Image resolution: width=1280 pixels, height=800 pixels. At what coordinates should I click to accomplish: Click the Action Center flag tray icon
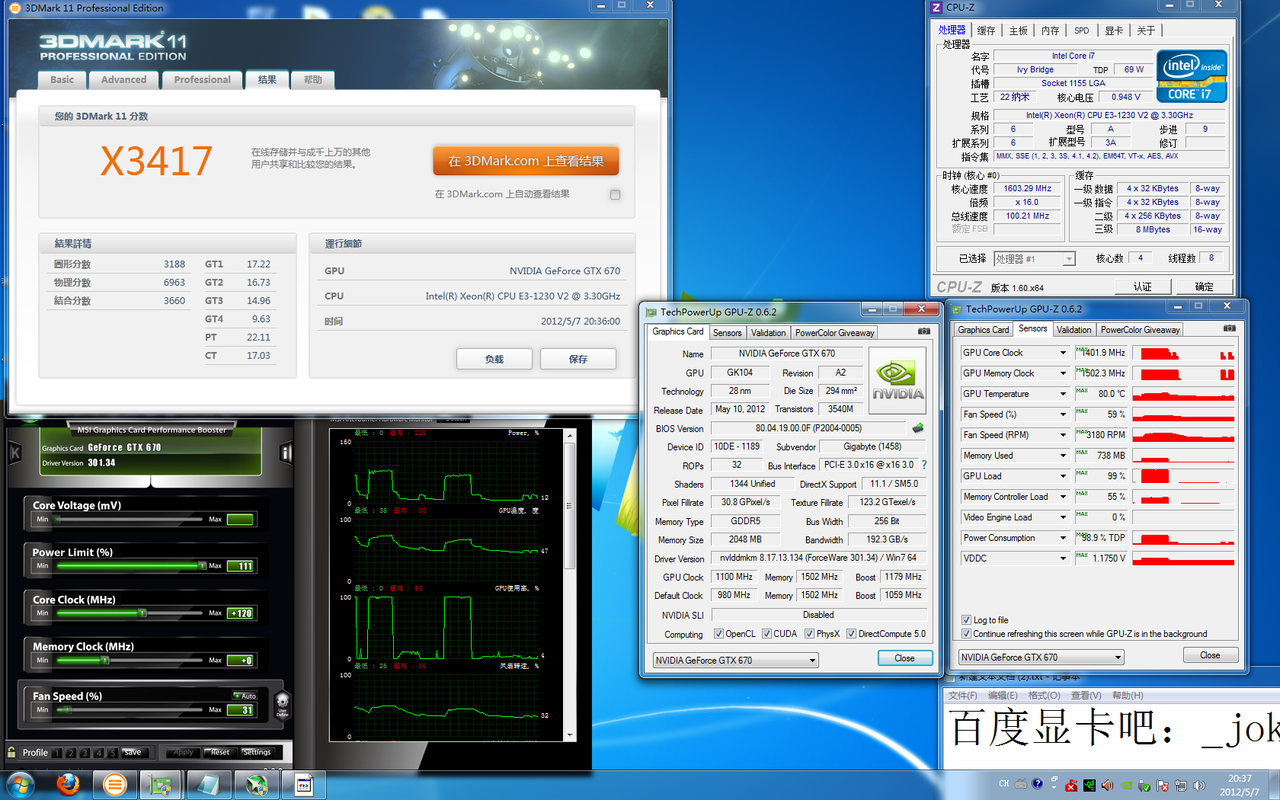(x=1163, y=785)
